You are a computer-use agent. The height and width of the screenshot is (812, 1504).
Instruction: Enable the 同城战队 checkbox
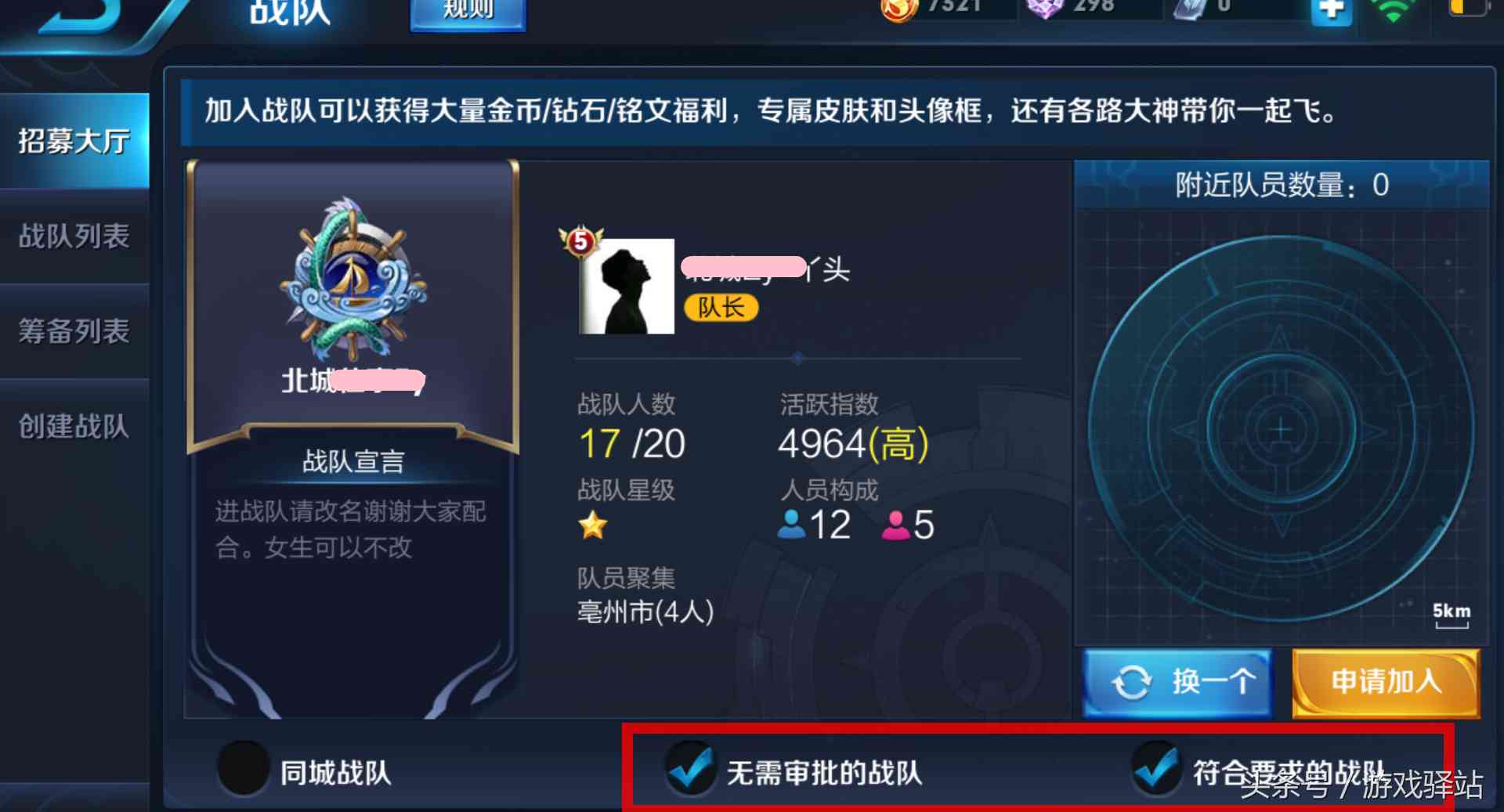[244, 768]
